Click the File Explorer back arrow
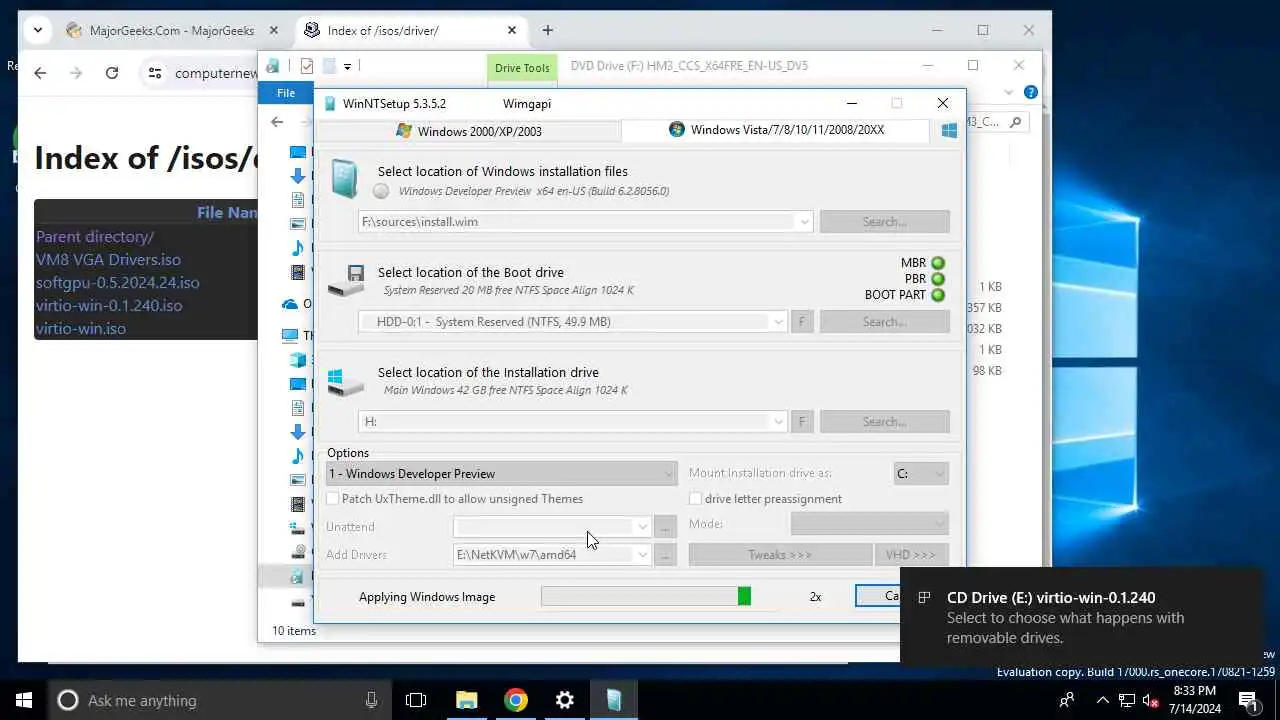 point(277,122)
